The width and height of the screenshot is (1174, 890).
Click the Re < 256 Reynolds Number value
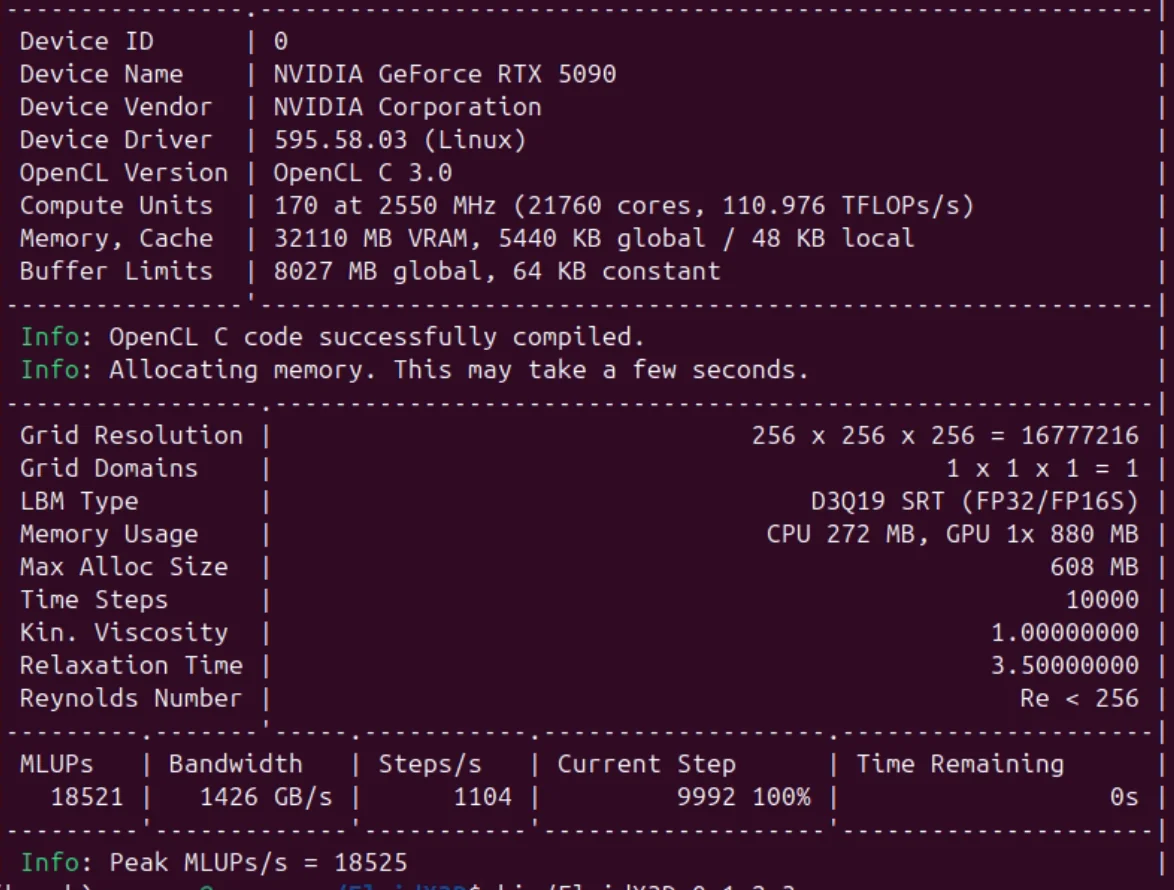pyautogui.click(x=1080, y=698)
